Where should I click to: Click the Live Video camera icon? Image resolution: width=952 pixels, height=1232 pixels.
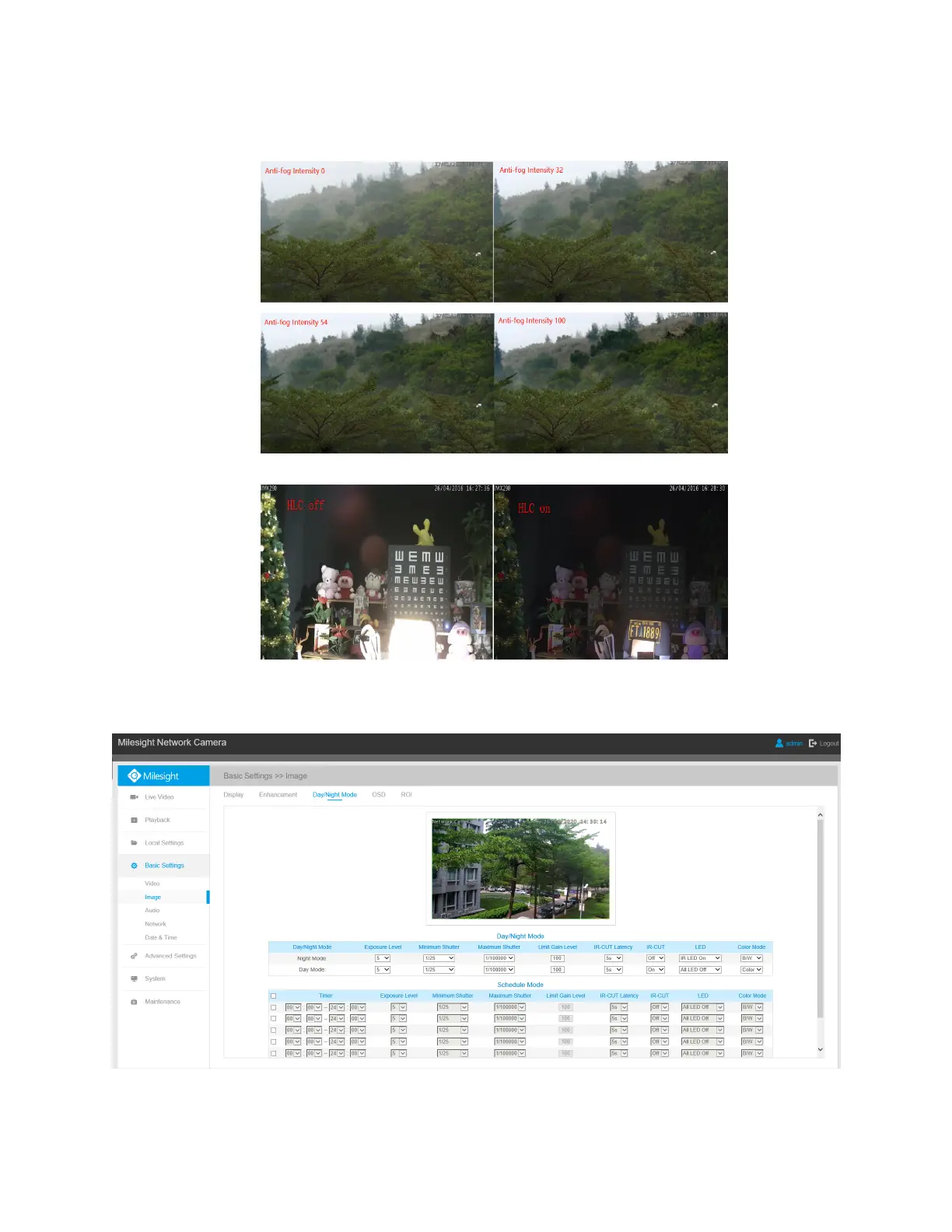click(x=134, y=797)
